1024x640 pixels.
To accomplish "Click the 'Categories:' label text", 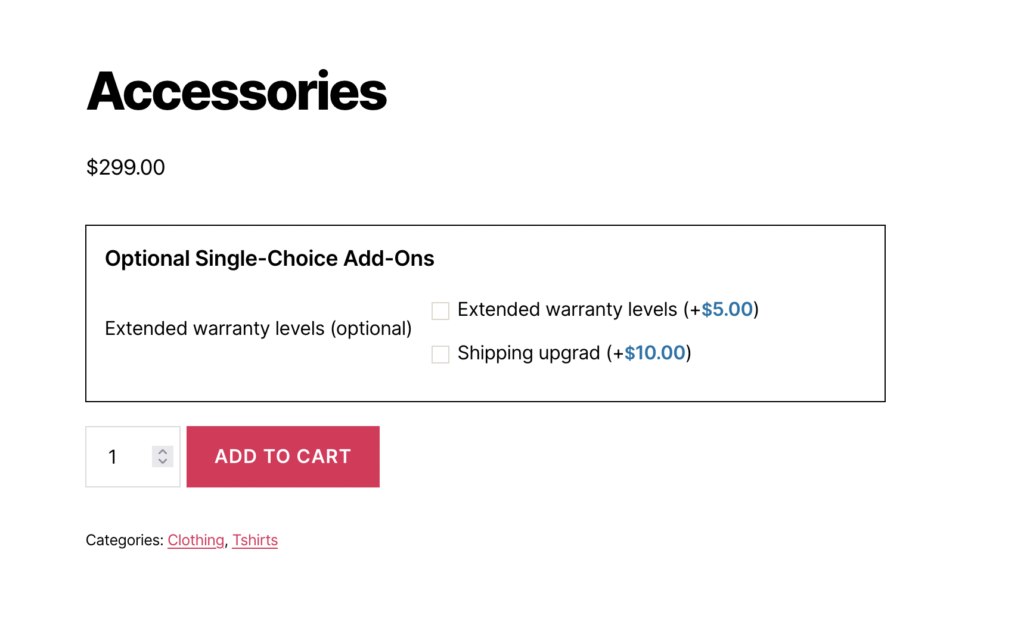I will click(x=124, y=540).
